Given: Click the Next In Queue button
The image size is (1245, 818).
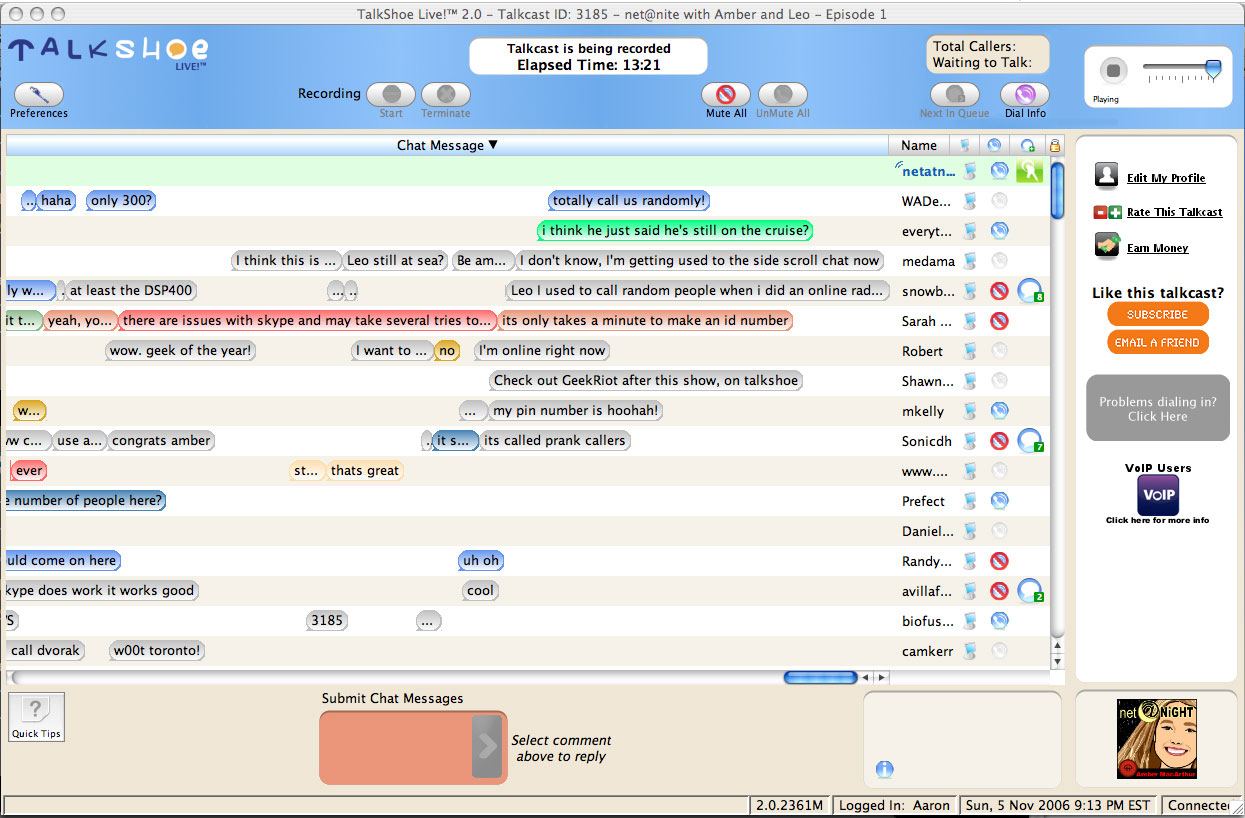Looking at the screenshot, I should click(x=955, y=94).
